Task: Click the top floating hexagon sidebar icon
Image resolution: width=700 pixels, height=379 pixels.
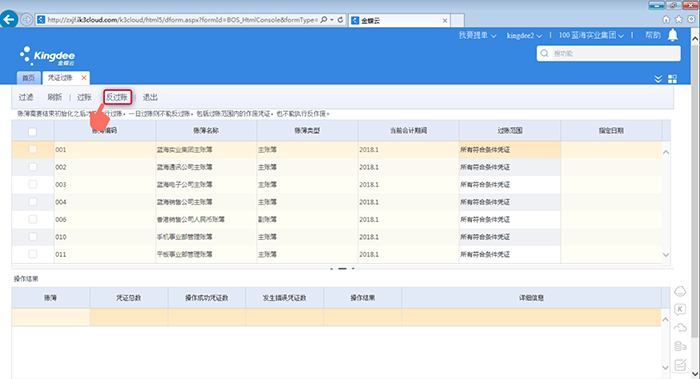Action: (x=680, y=292)
